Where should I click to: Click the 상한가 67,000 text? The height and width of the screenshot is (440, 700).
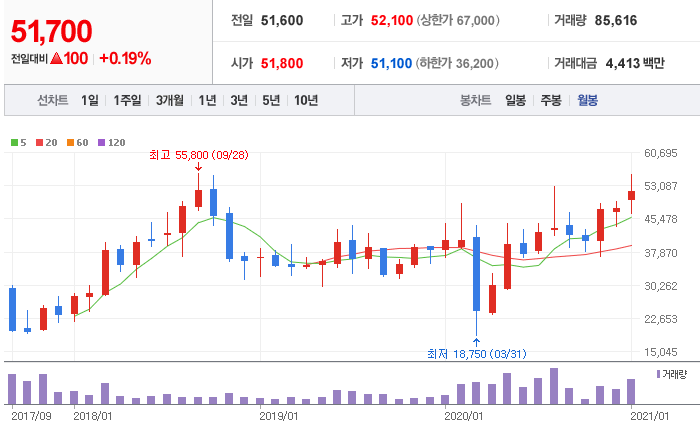458,21
